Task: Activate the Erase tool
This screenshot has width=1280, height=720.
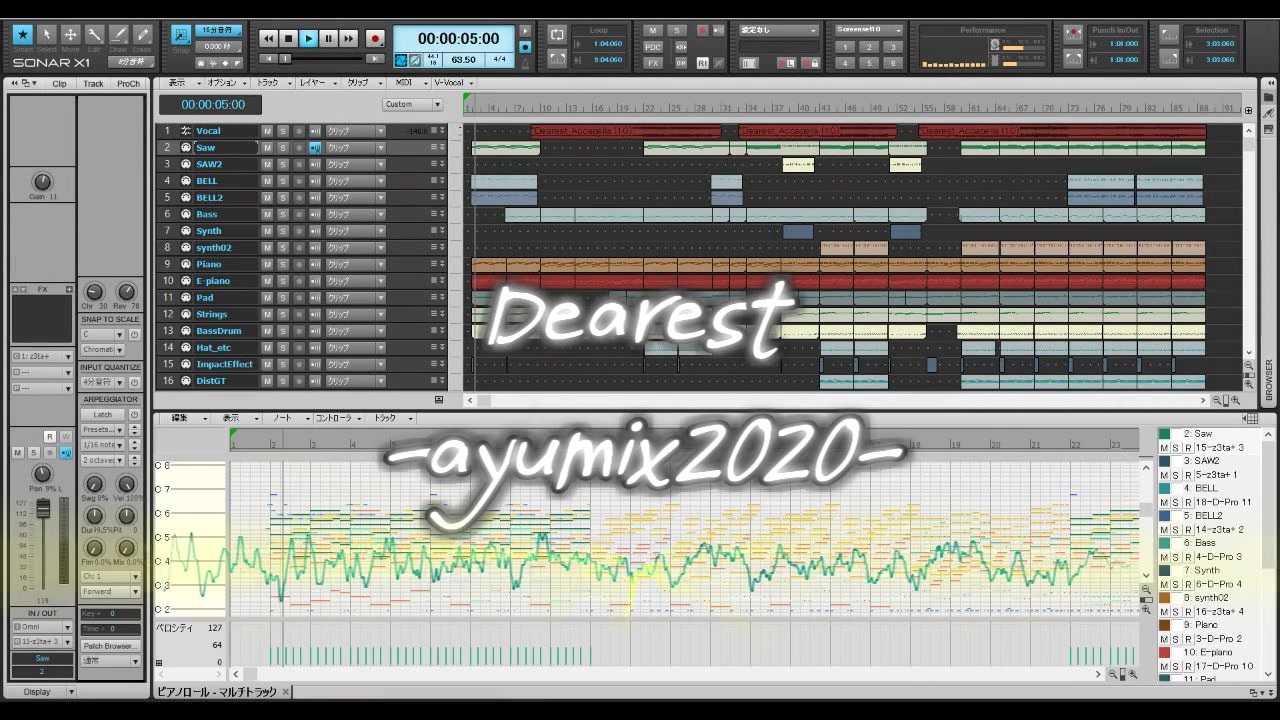Action: pos(142,35)
